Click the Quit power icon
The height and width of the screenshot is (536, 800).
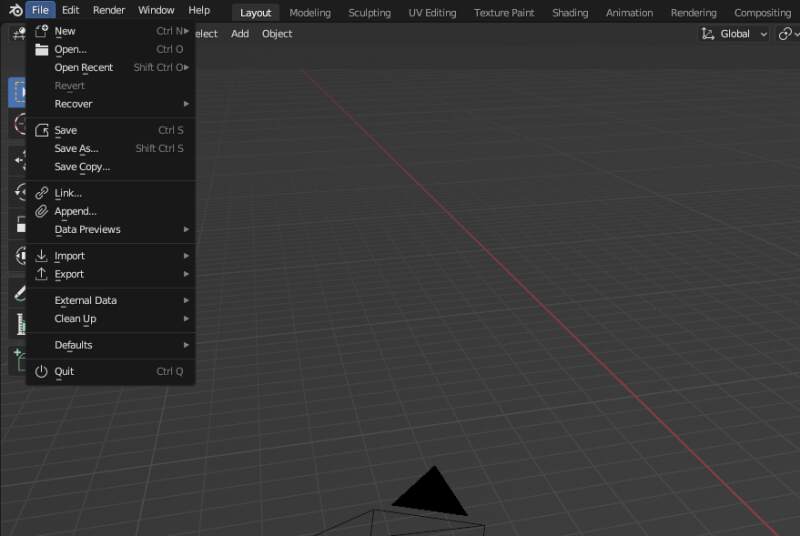pyautogui.click(x=41, y=372)
